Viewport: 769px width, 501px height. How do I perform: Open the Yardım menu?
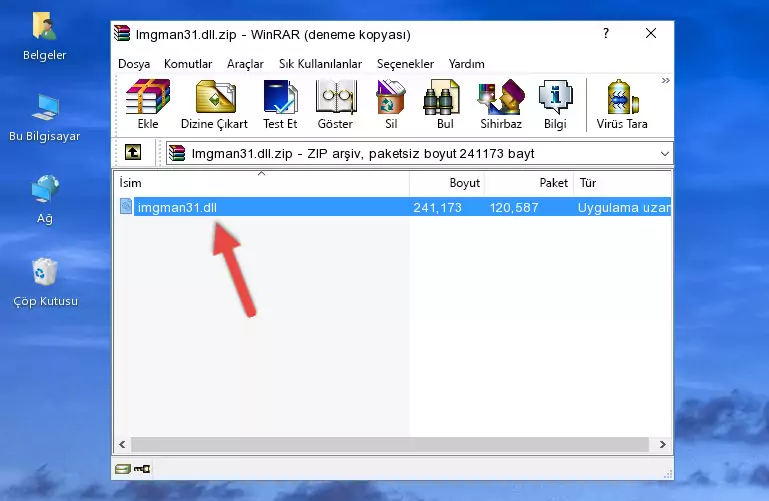click(466, 64)
